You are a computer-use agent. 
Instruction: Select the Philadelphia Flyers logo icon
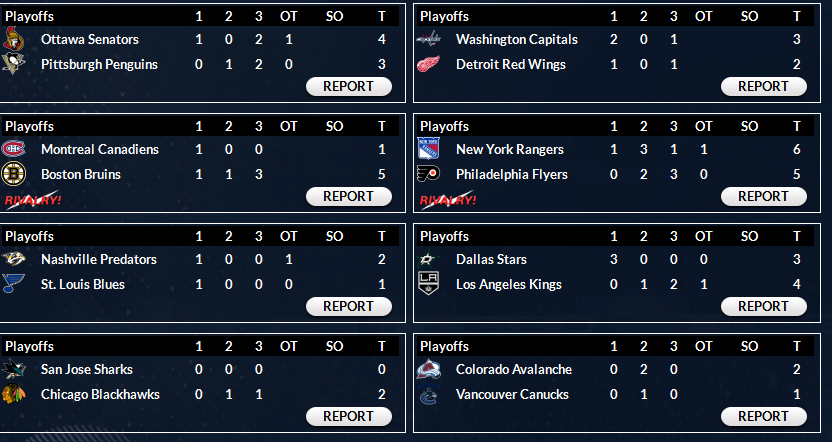tap(429, 175)
